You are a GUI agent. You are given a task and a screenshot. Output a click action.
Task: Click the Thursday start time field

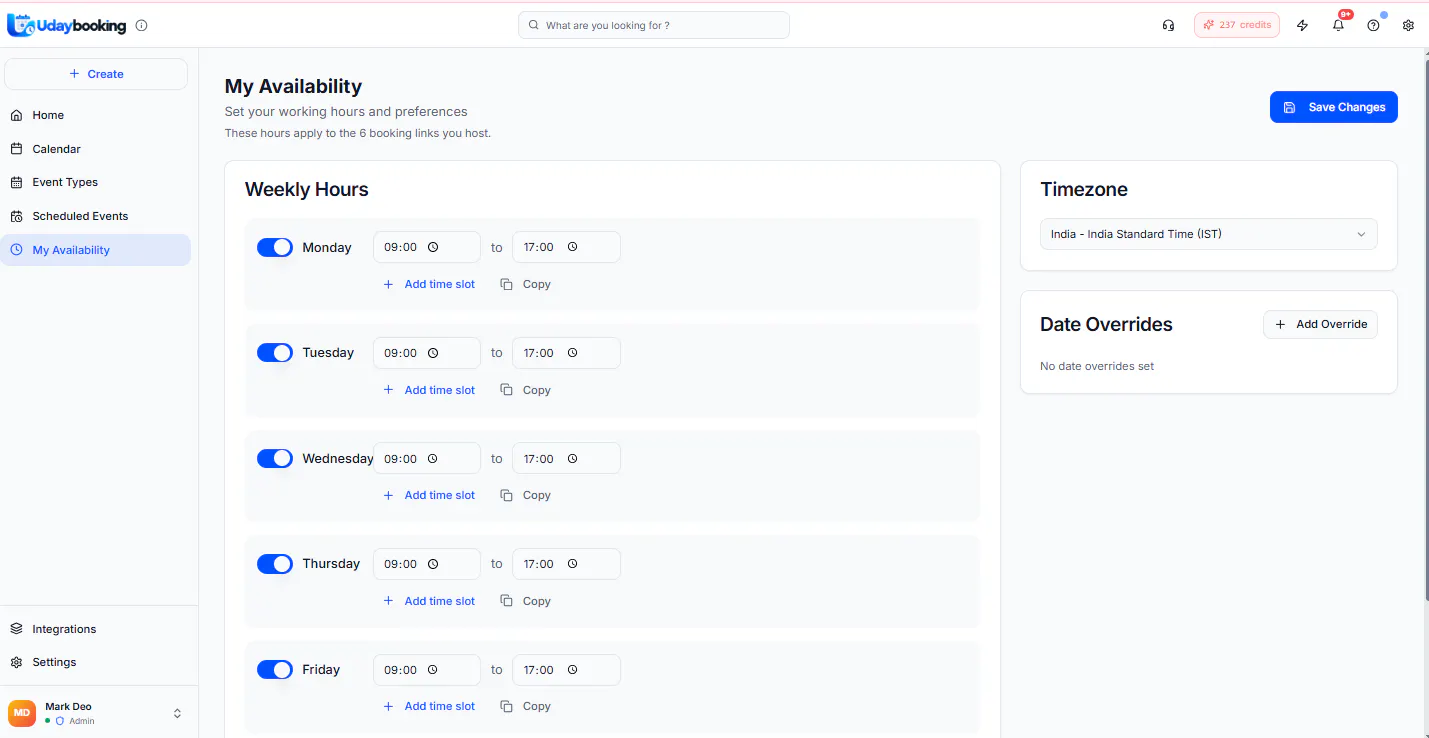click(427, 564)
